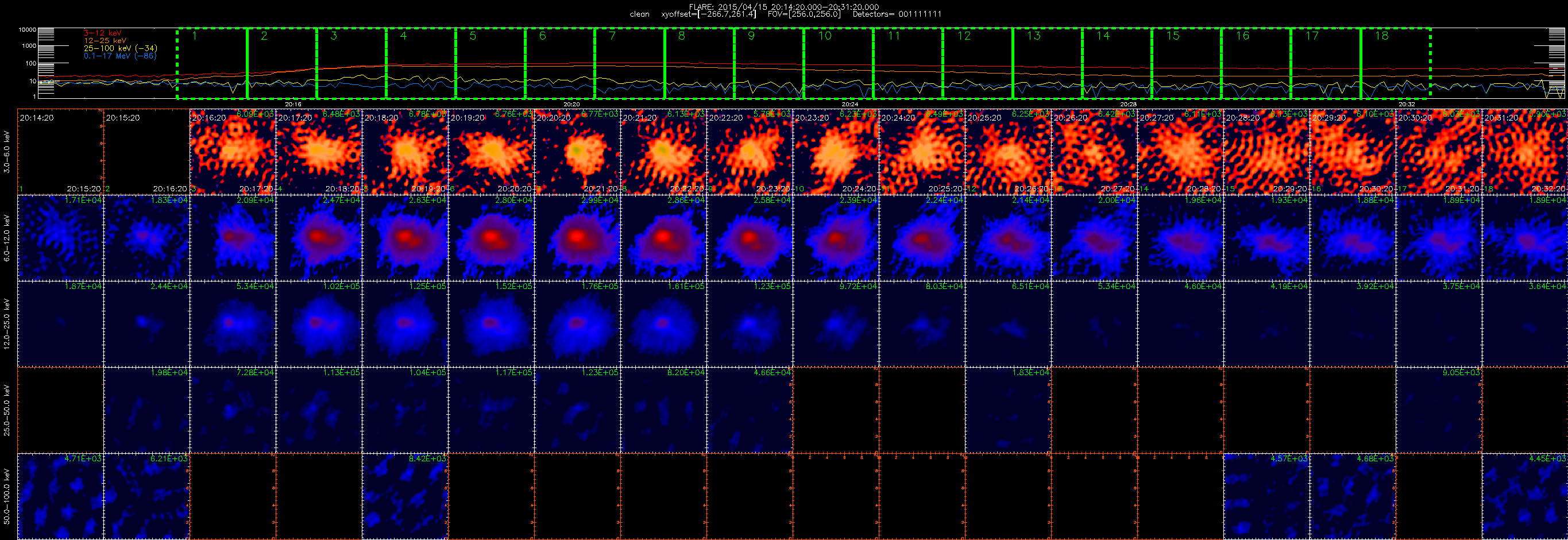This screenshot has height=540, width=1568.
Task: Click the '25.0-50.0 keV' row label
Action: click(x=7, y=410)
